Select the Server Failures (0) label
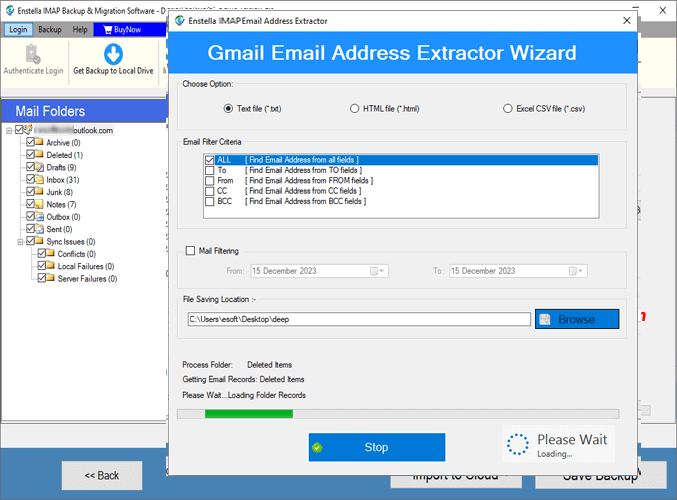Image resolution: width=677 pixels, height=500 pixels. click(87, 279)
